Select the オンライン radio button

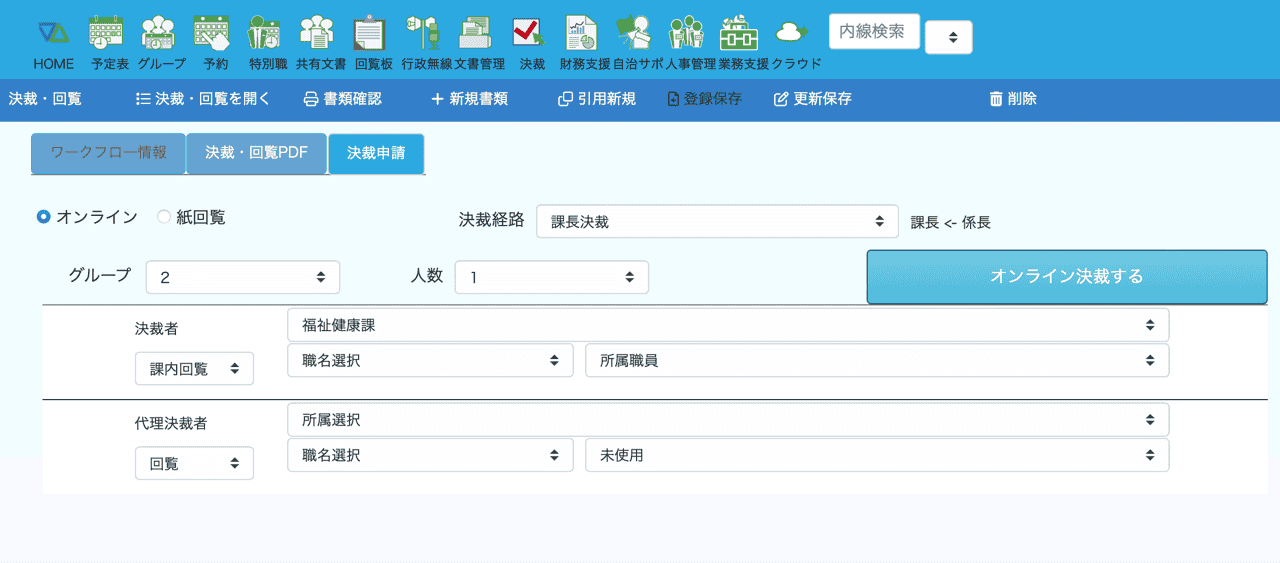44,217
